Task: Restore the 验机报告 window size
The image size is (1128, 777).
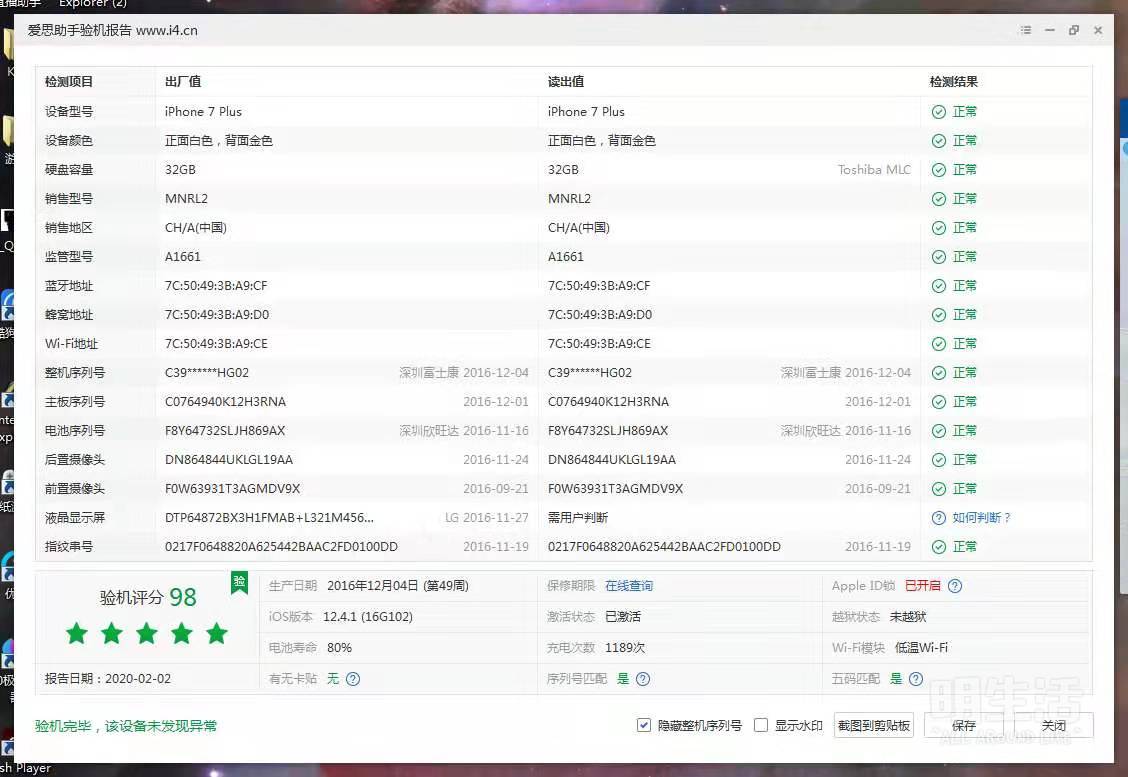Action: click(x=1073, y=30)
